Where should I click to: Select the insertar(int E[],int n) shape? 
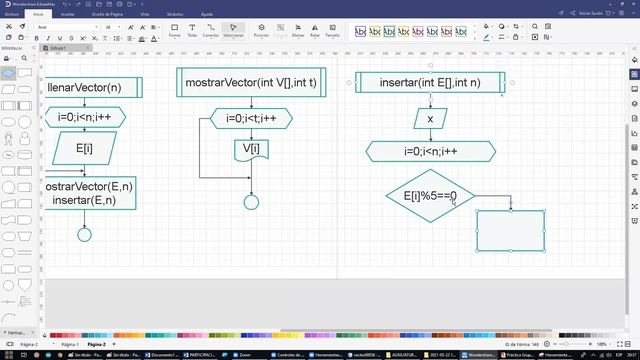(430, 83)
